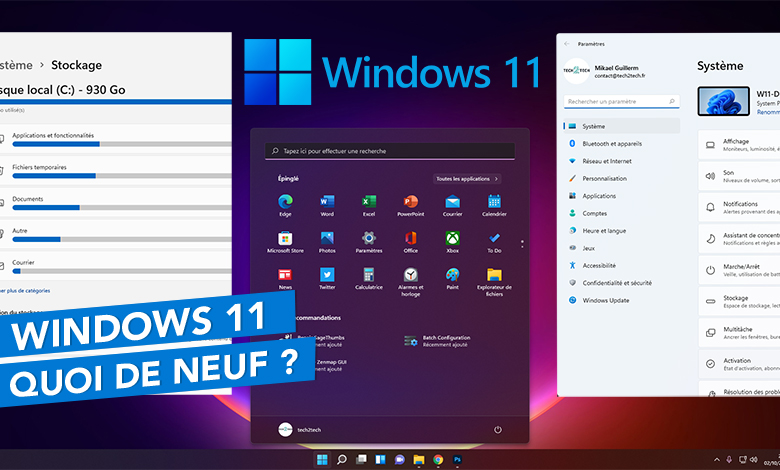
Task: Open the tech2tech user account menu
Action: coord(299,430)
